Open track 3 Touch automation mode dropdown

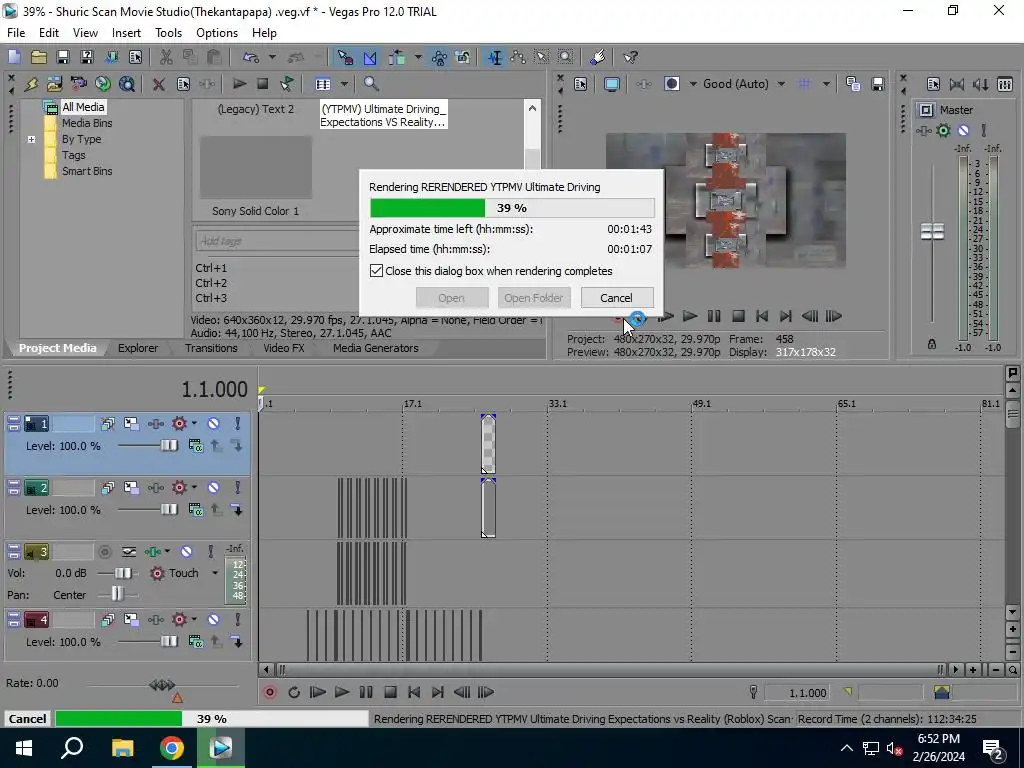tap(215, 573)
